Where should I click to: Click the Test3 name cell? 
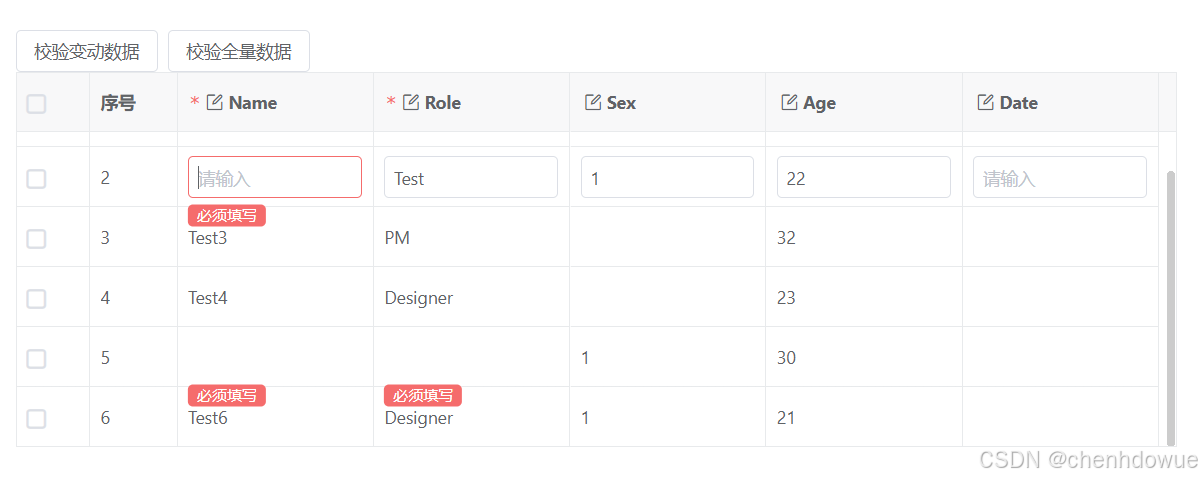click(x=208, y=239)
